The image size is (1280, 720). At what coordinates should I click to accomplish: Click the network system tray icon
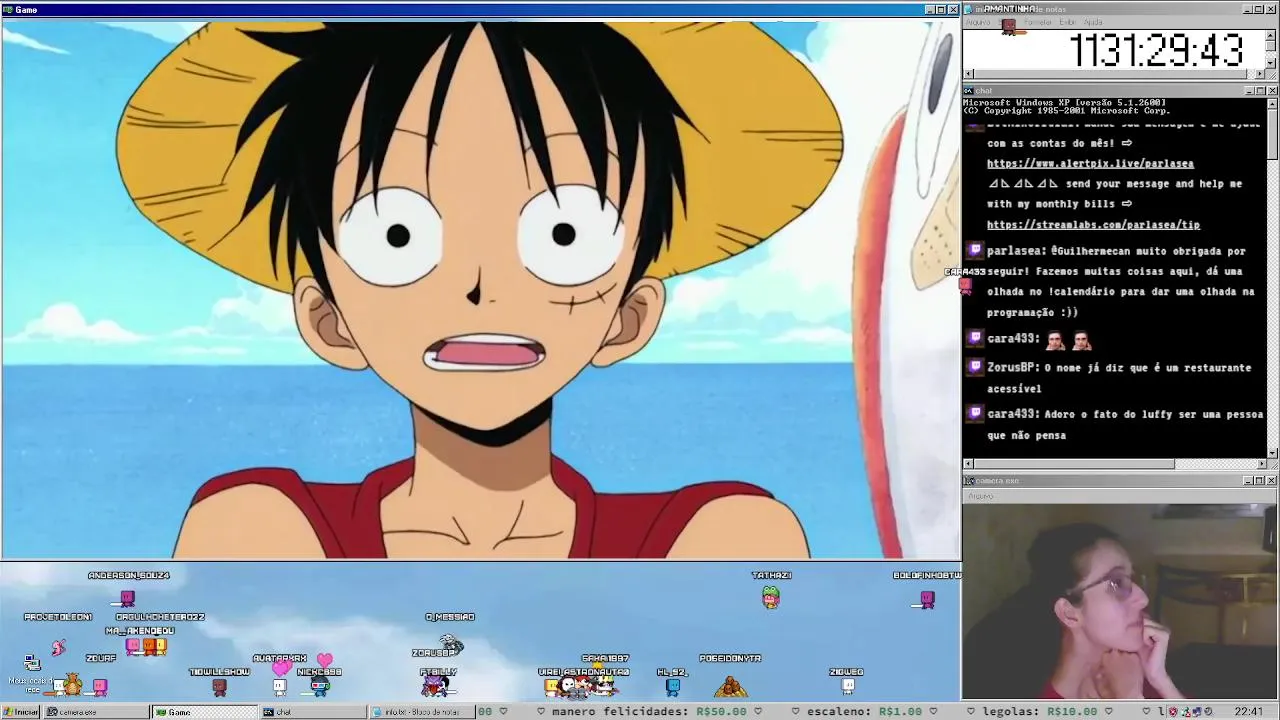click(1198, 712)
